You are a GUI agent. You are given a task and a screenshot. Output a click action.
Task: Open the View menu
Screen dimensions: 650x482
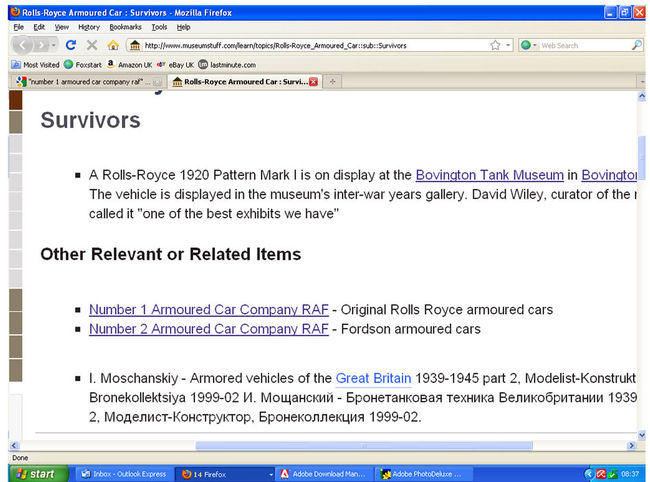pos(62,27)
